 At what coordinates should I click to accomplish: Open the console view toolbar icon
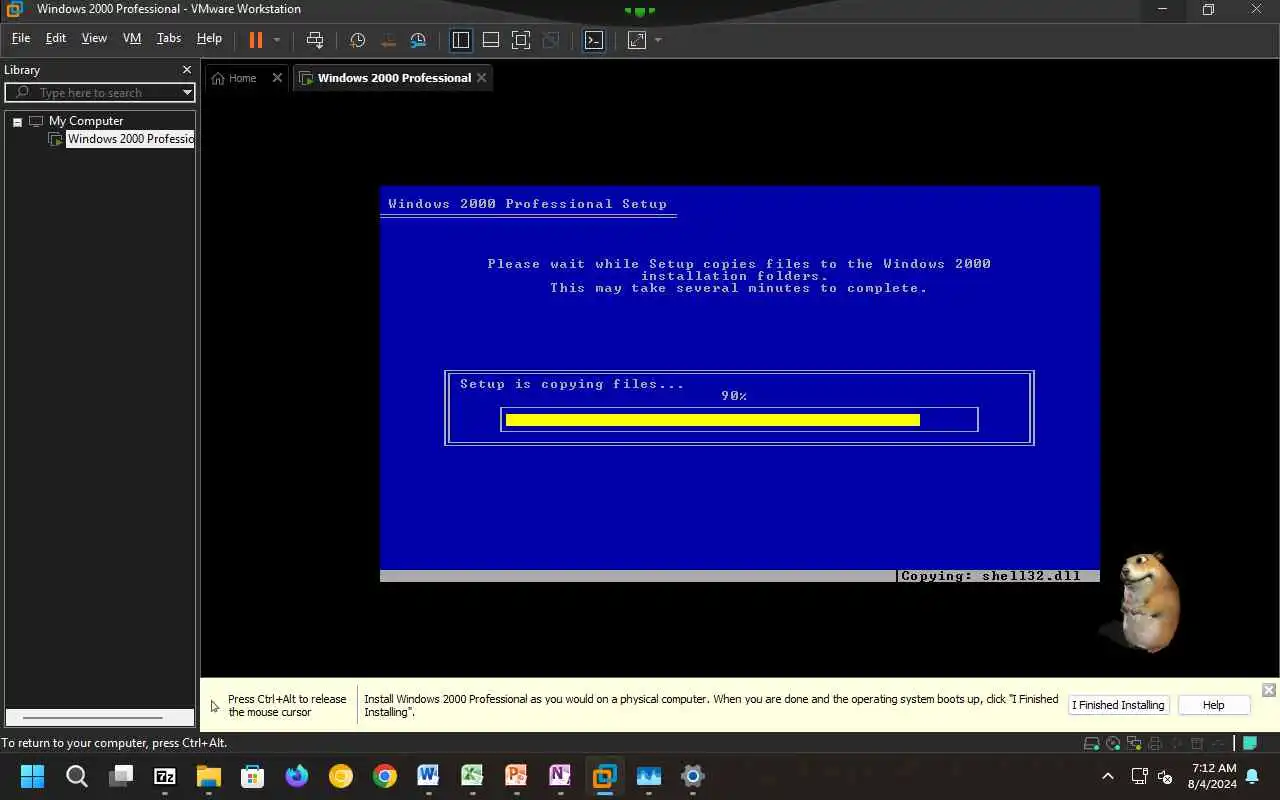pyautogui.click(x=594, y=40)
